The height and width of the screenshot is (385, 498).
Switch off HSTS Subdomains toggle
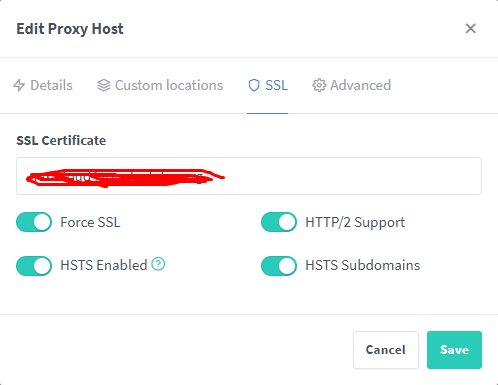[x=279, y=266]
